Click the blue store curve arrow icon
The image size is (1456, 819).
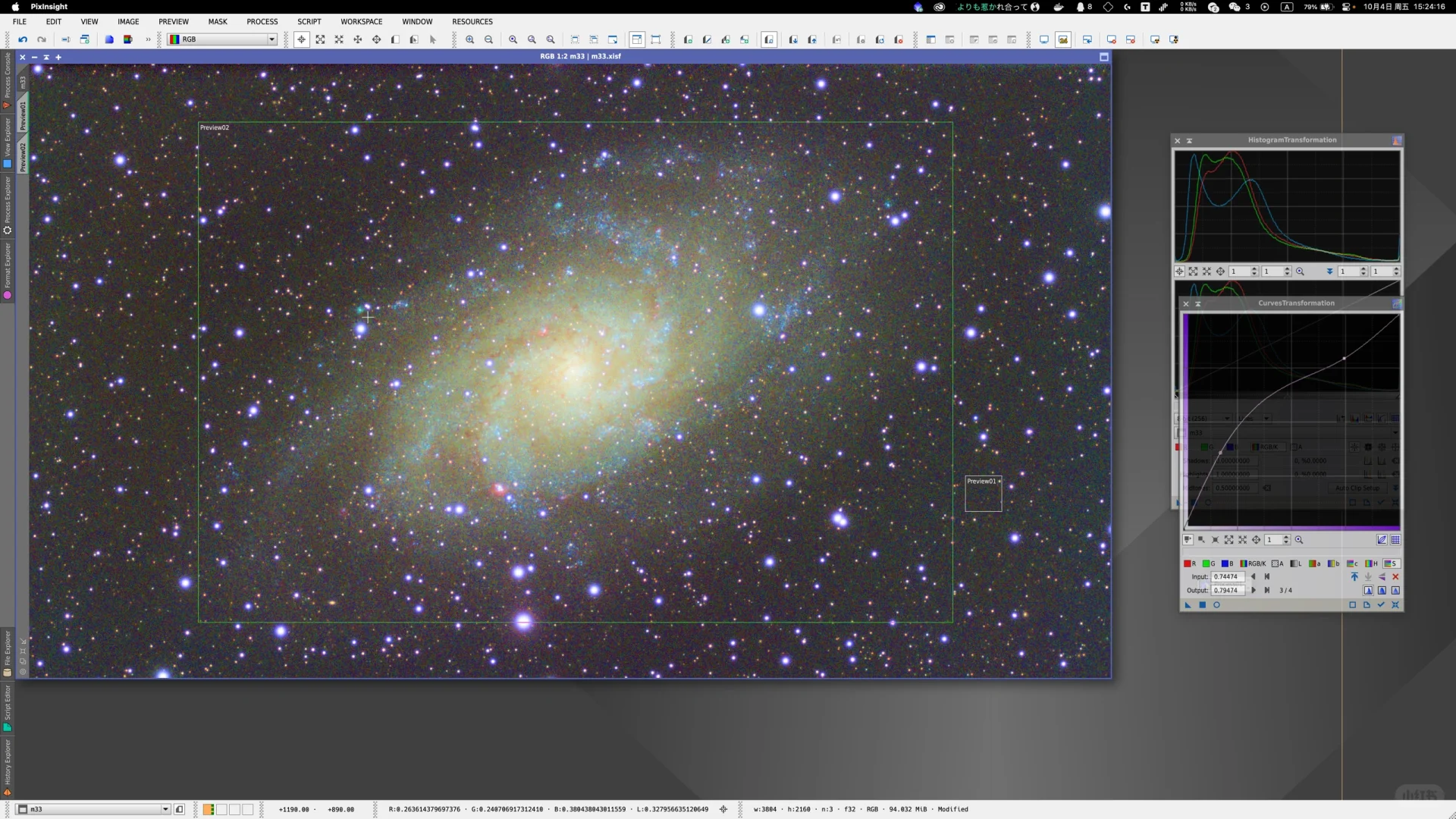coord(1354,576)
